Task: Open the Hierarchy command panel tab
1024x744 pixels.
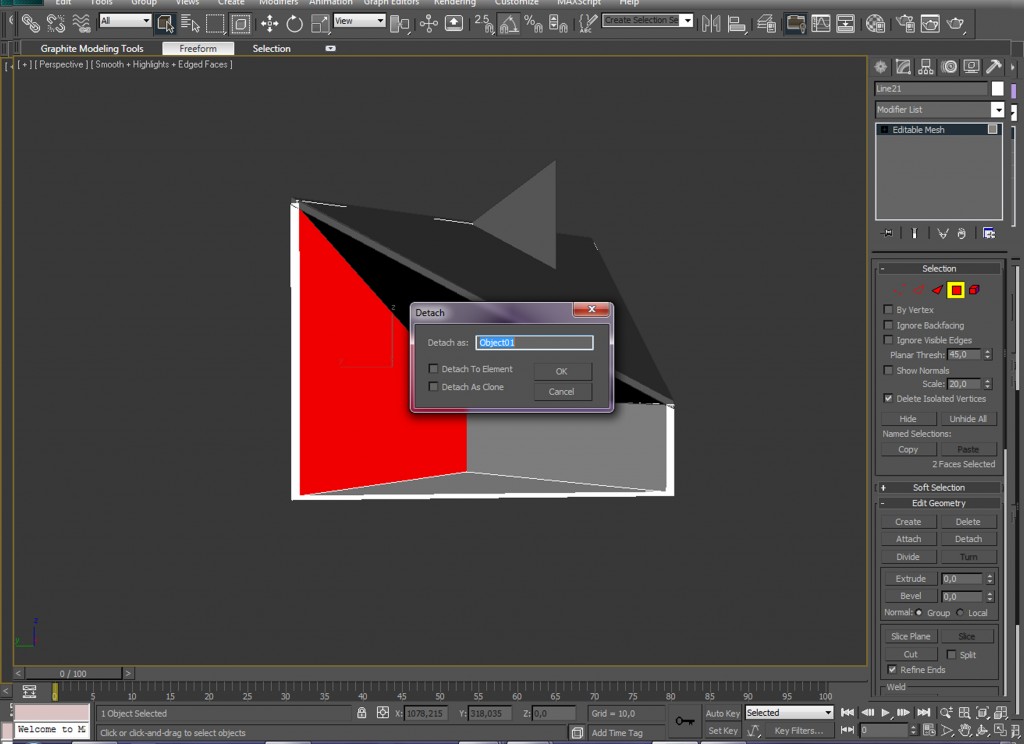Action: 926,67
